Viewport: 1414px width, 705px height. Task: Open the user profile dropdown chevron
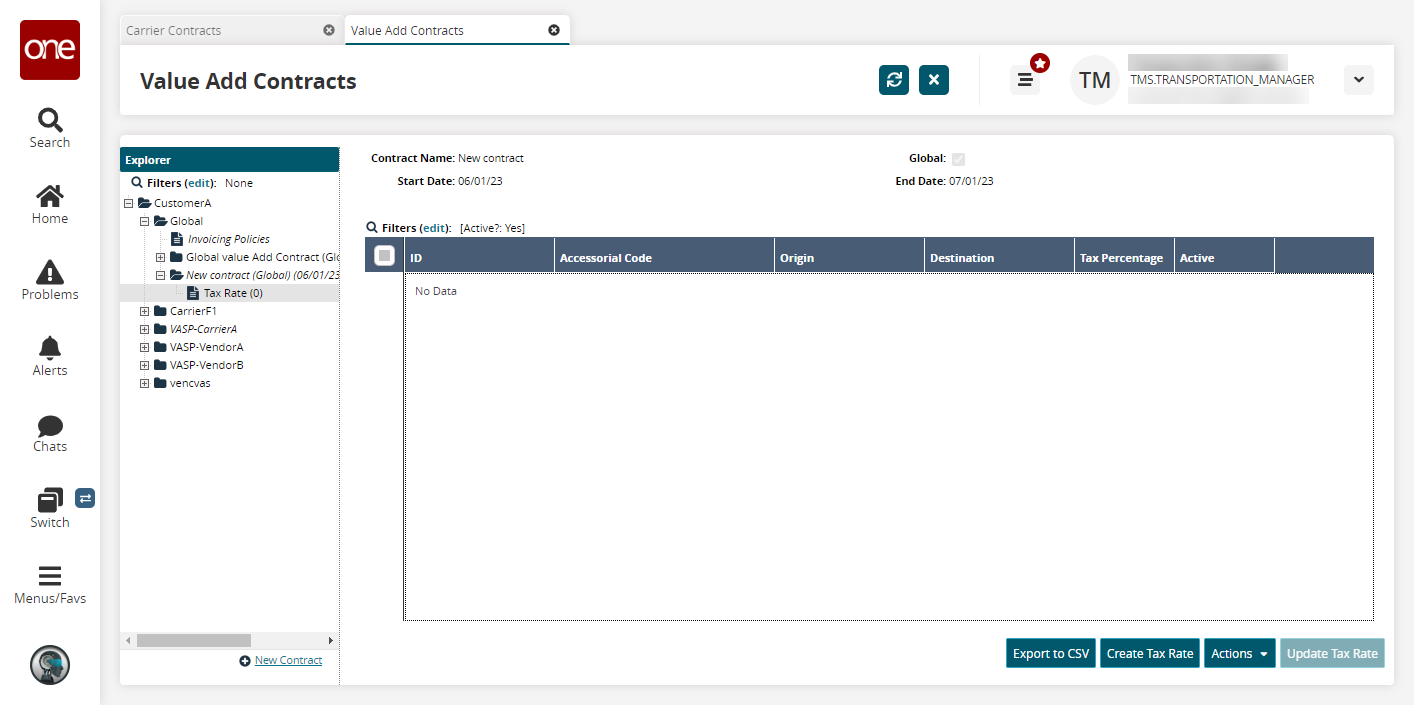pyautogui.click(x=1359, y=80)
